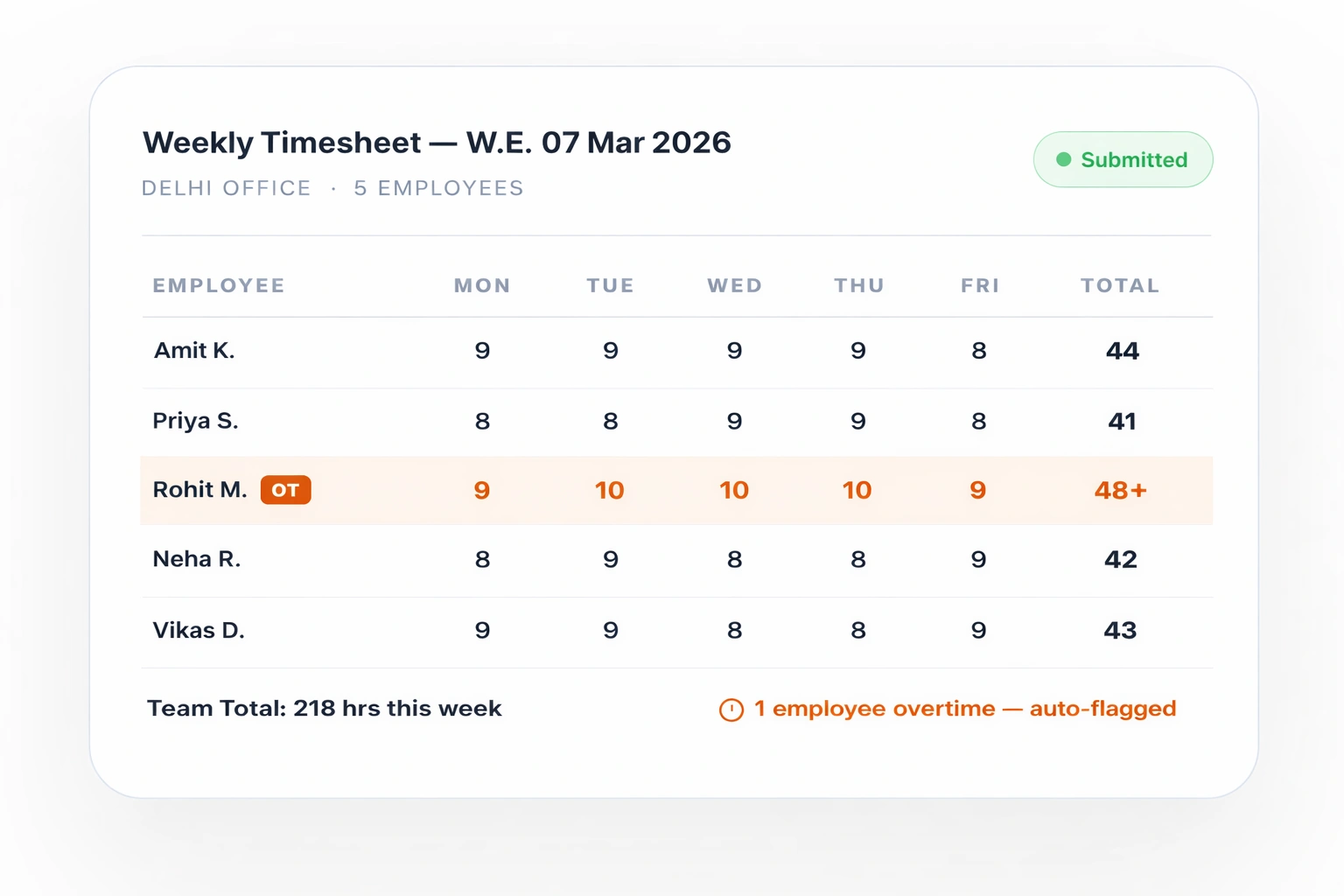1344x896 pixels.
Task: Click Priya S.'s name in the table
Action: 195,420
